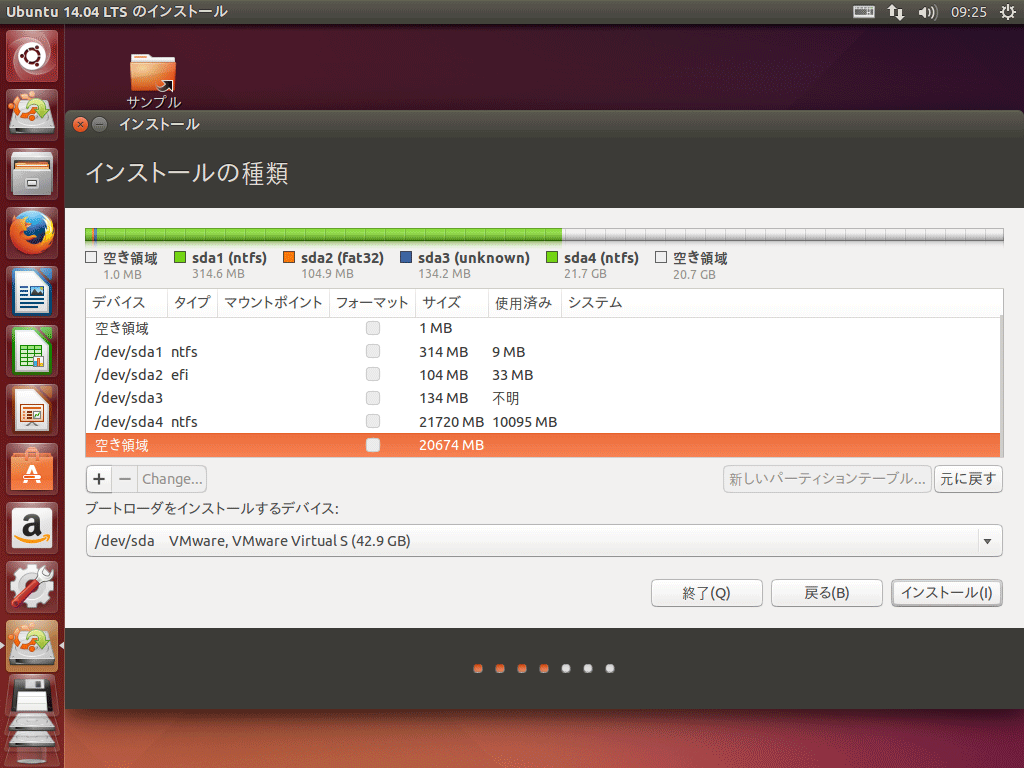Image resolution: width=1024 pixels, height=768 pixels.
Task: Select the 空き領域 1 MB row
Action: pyautogui.click(x=543, y=328)
